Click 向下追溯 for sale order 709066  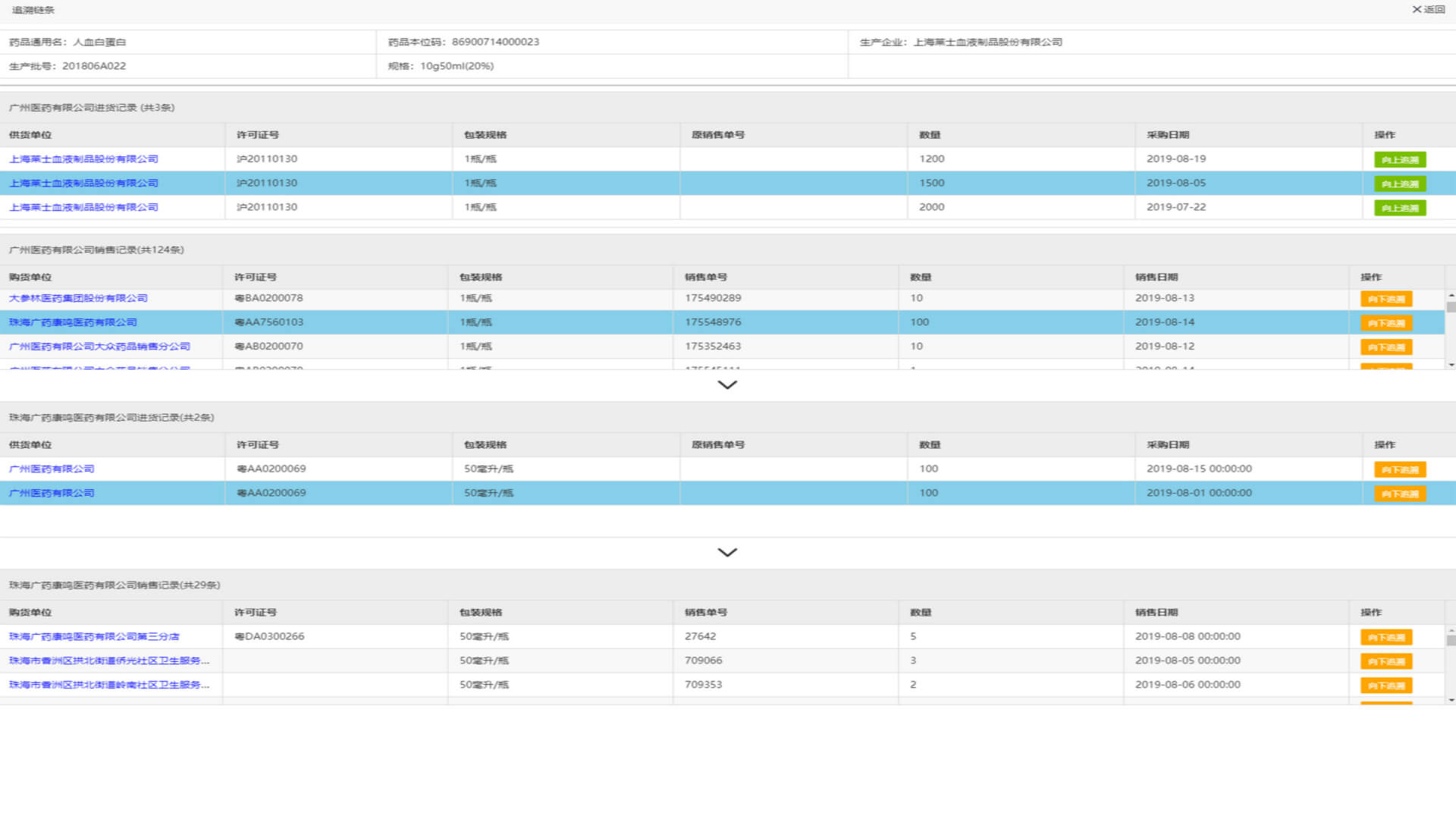(1386, 661)
